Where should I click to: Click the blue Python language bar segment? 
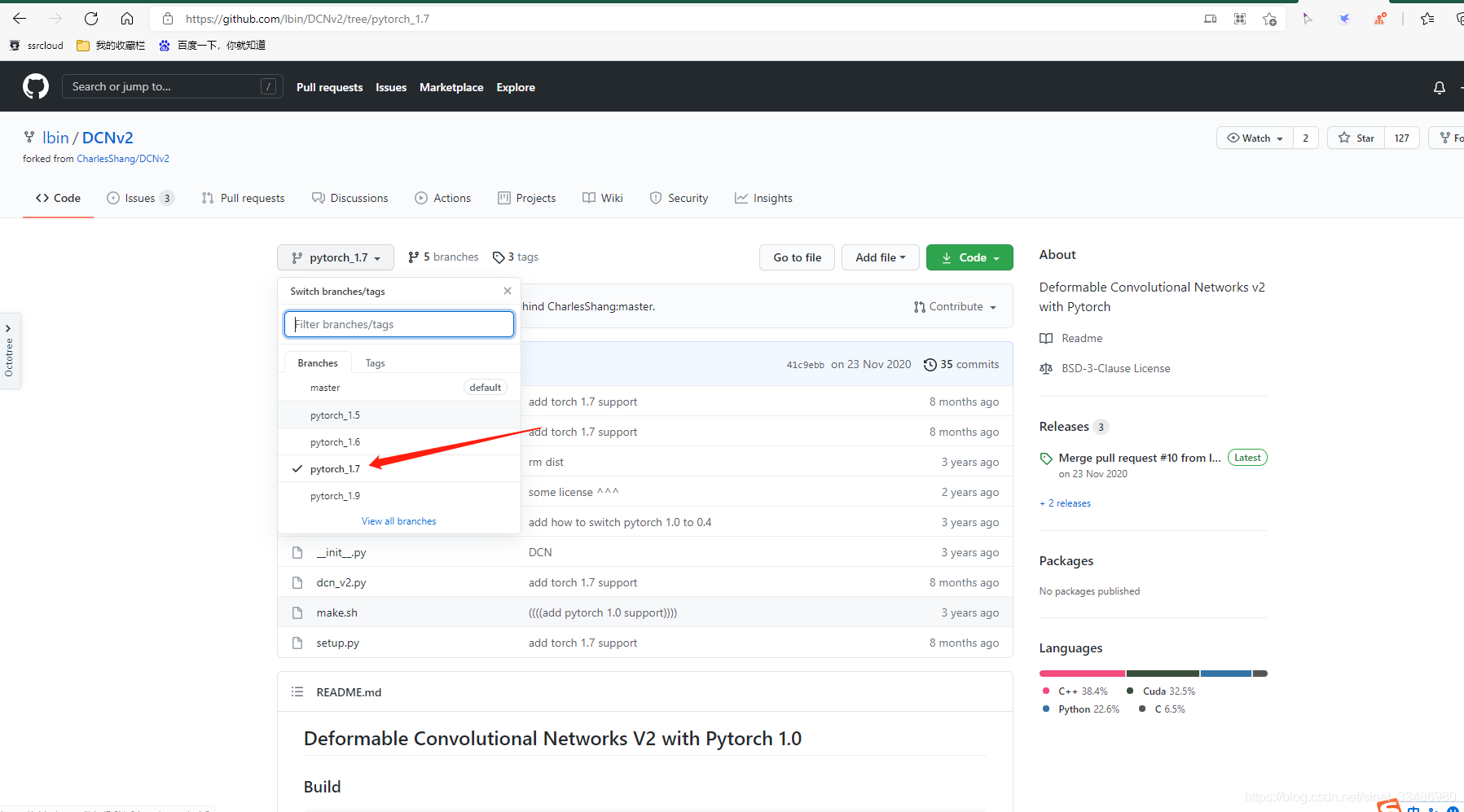(1226, 674)
